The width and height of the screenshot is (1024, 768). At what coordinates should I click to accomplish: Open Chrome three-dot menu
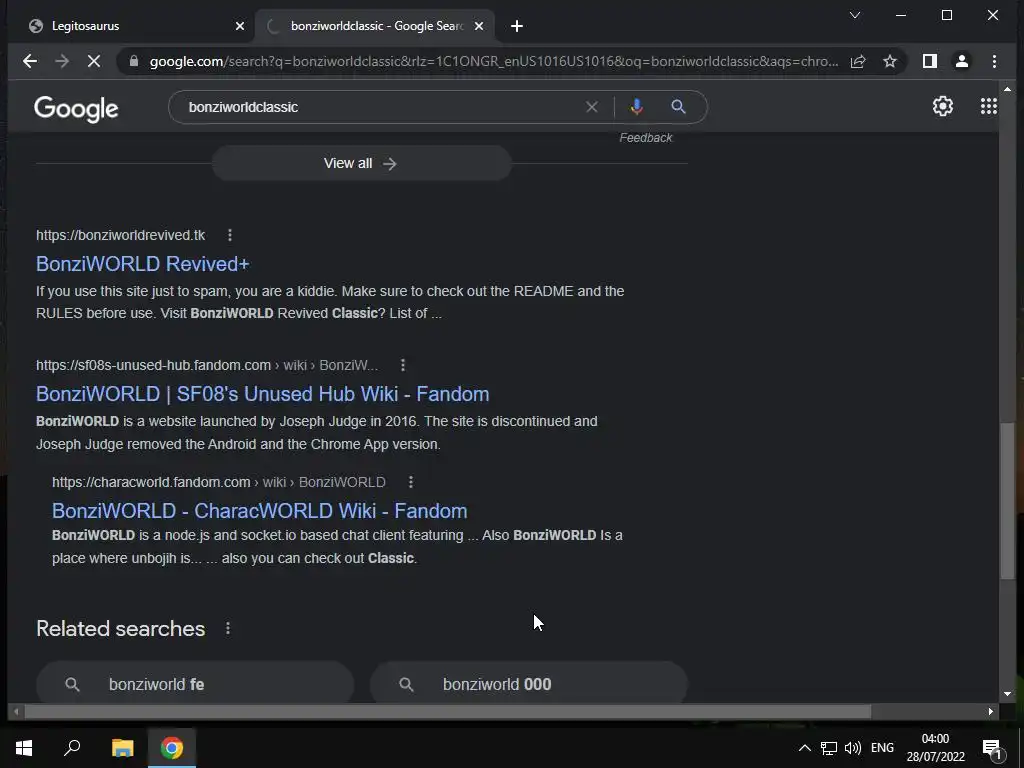coord(994,61)
